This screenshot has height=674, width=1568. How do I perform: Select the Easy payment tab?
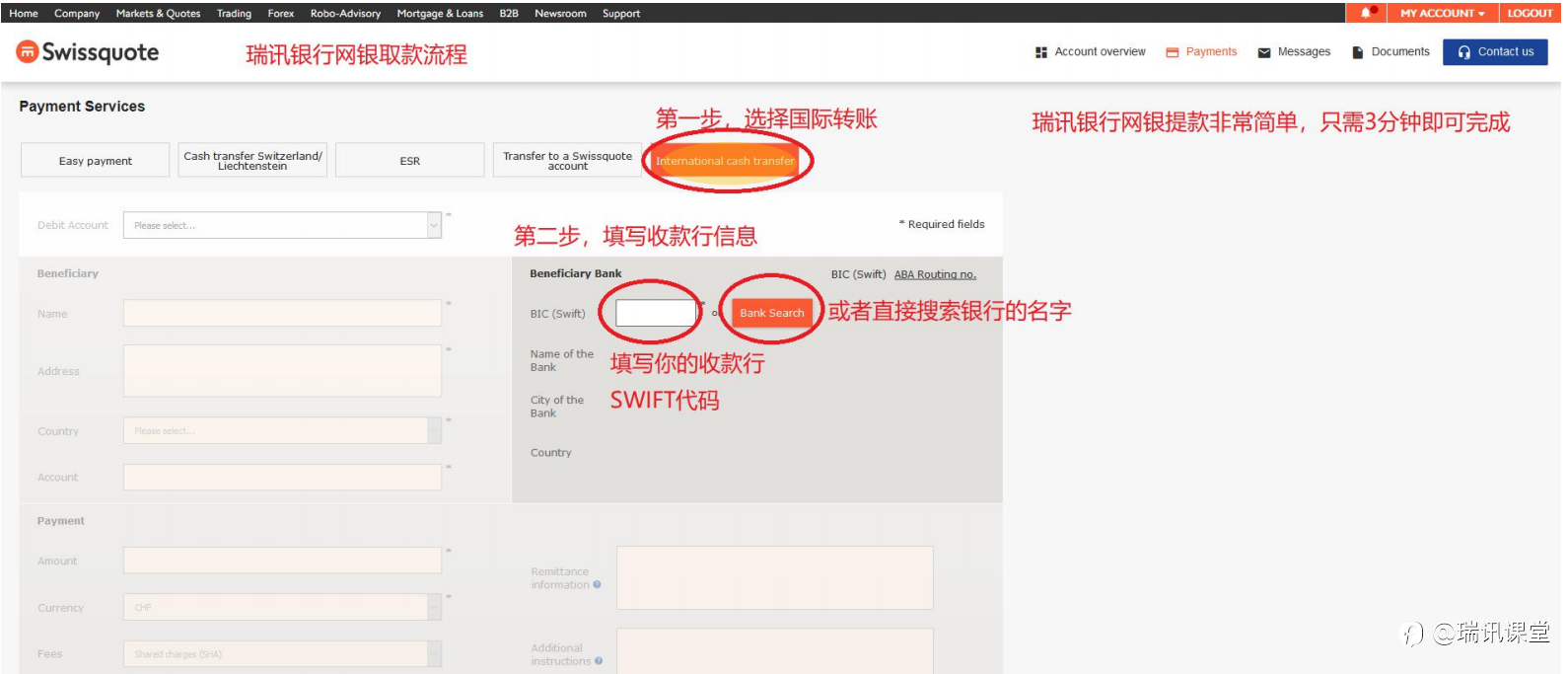95,161
